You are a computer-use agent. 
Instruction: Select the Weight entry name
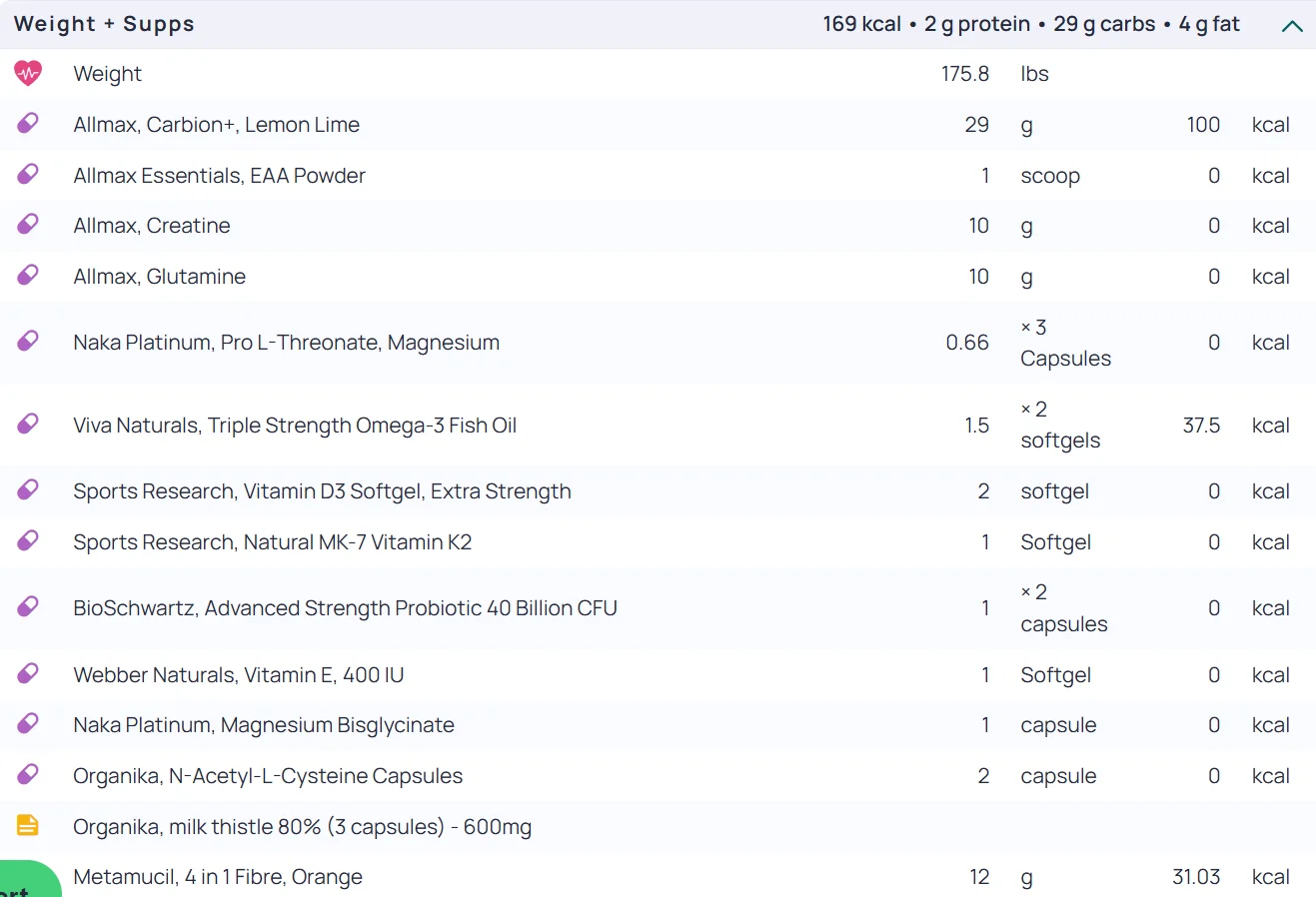click(x=107, y=74)
